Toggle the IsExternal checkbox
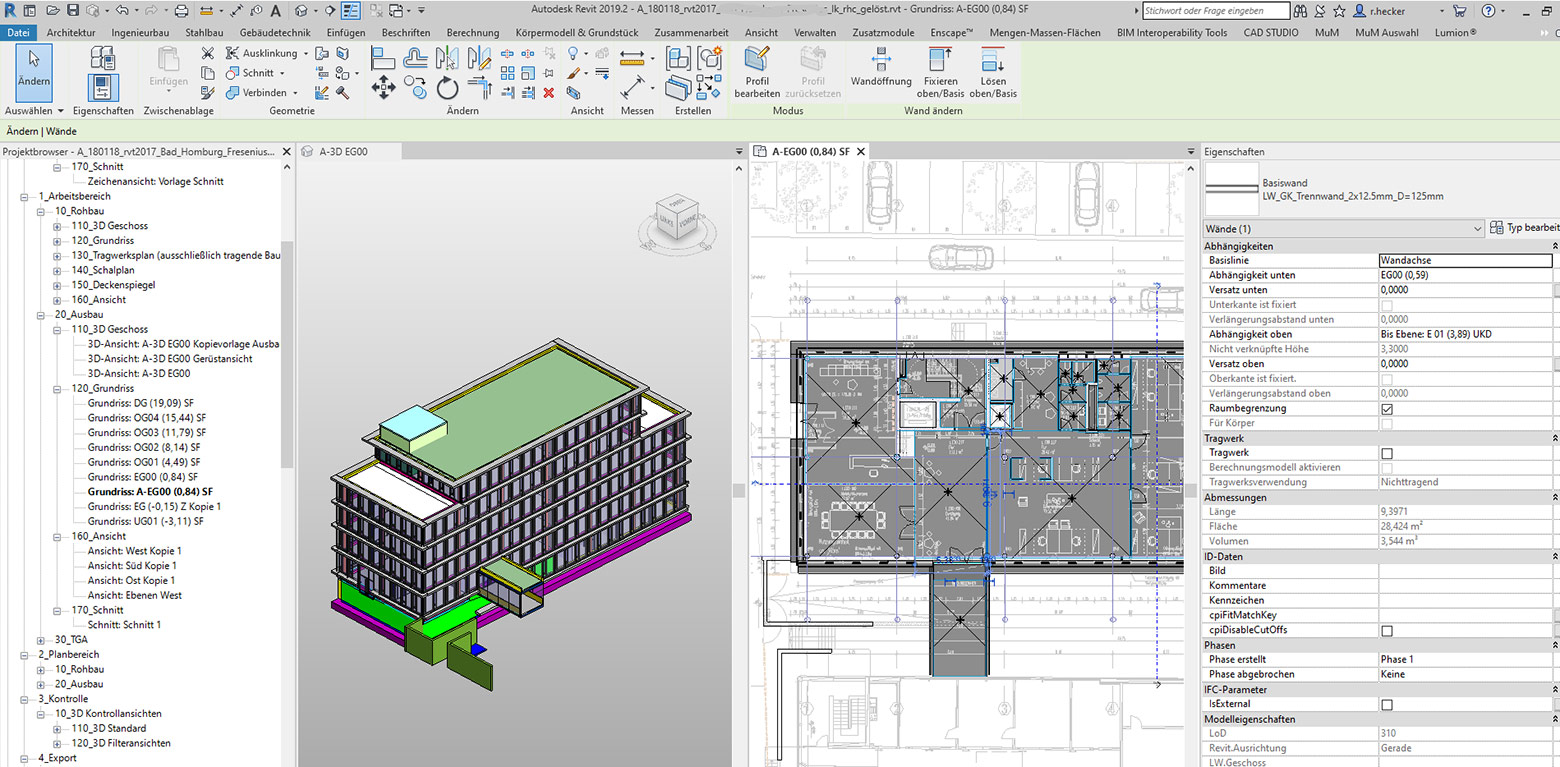The image size is (1560, 767). click(1386, 705)
